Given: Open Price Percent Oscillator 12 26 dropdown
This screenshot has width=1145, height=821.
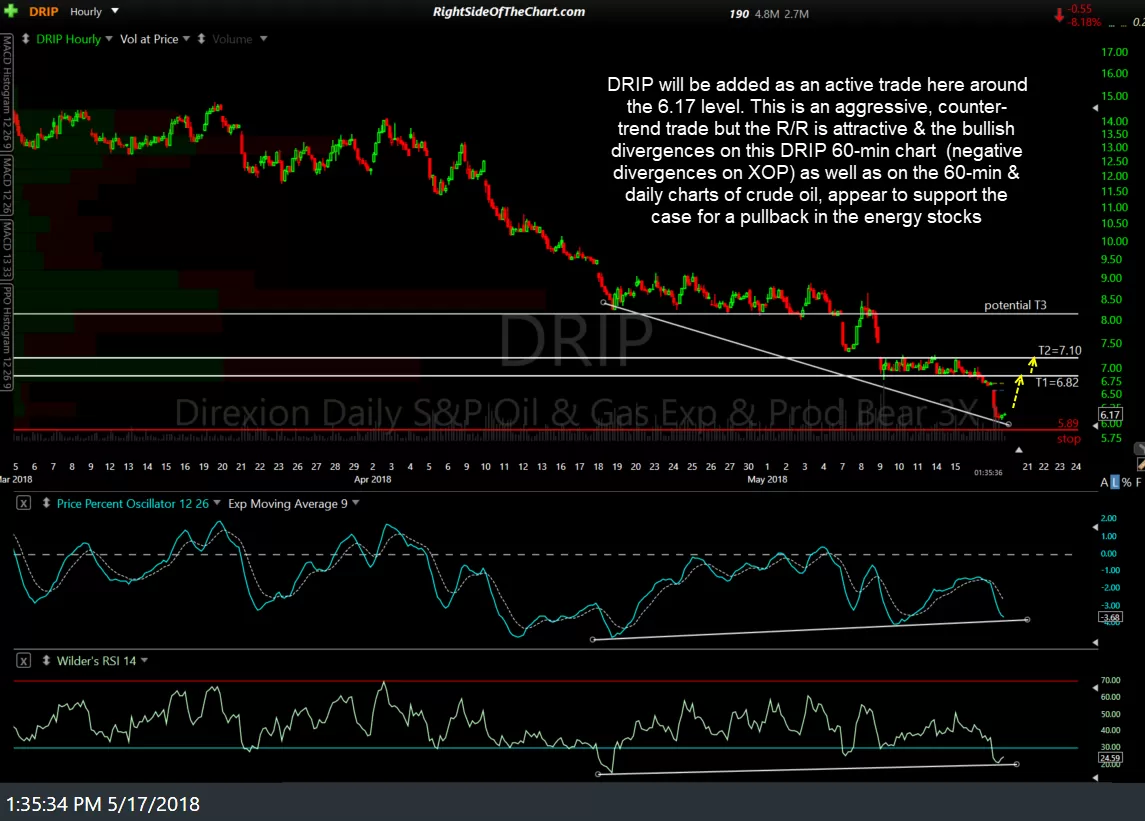Looking at the screenshot, I should pyautogui.click(x=217, y=503).
